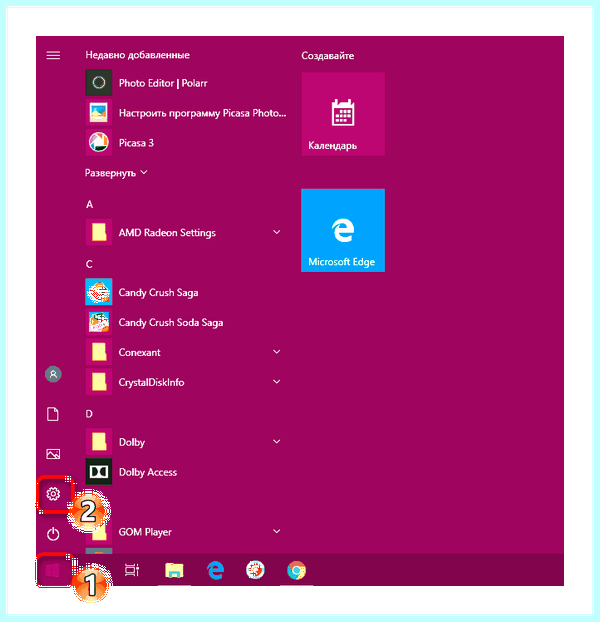Screen dimensions: 600x622
Task: Click the letter A section header
Action: [90, 204]
